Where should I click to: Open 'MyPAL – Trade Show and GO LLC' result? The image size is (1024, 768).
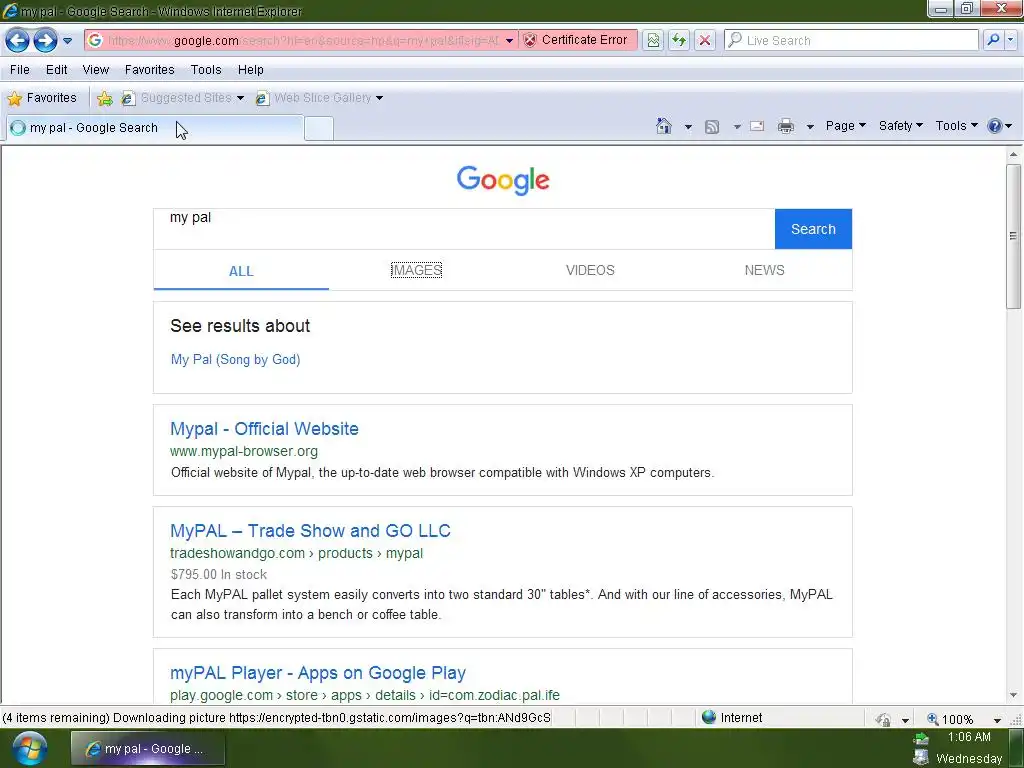310,531
